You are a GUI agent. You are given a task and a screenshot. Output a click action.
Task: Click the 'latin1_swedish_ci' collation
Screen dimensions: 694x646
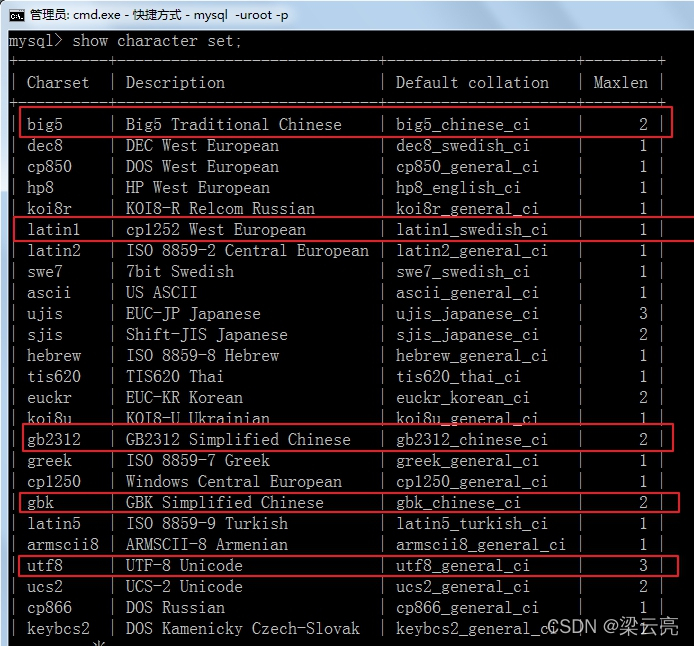tap(472, 230)
